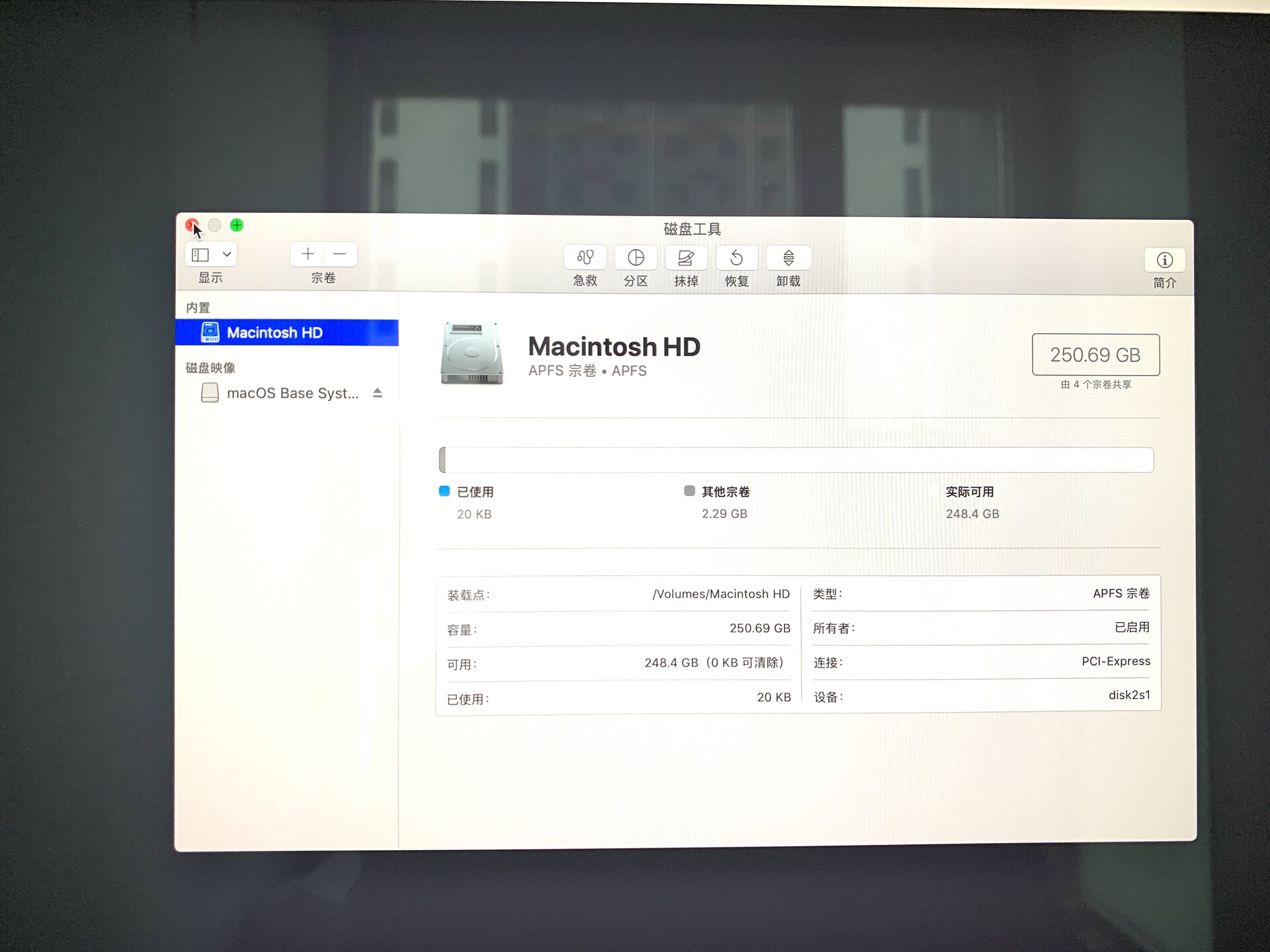1270x952 pixels.
Task: Remove a volume with the minus icon
Action: pos(339,254)
